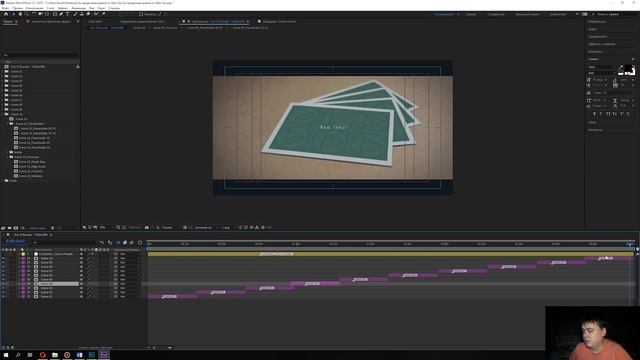Toggle the Snapping checkbox in the toolbar
This screenshot has height=360, width=640.
pyautogui.click(x=141, y=14)
